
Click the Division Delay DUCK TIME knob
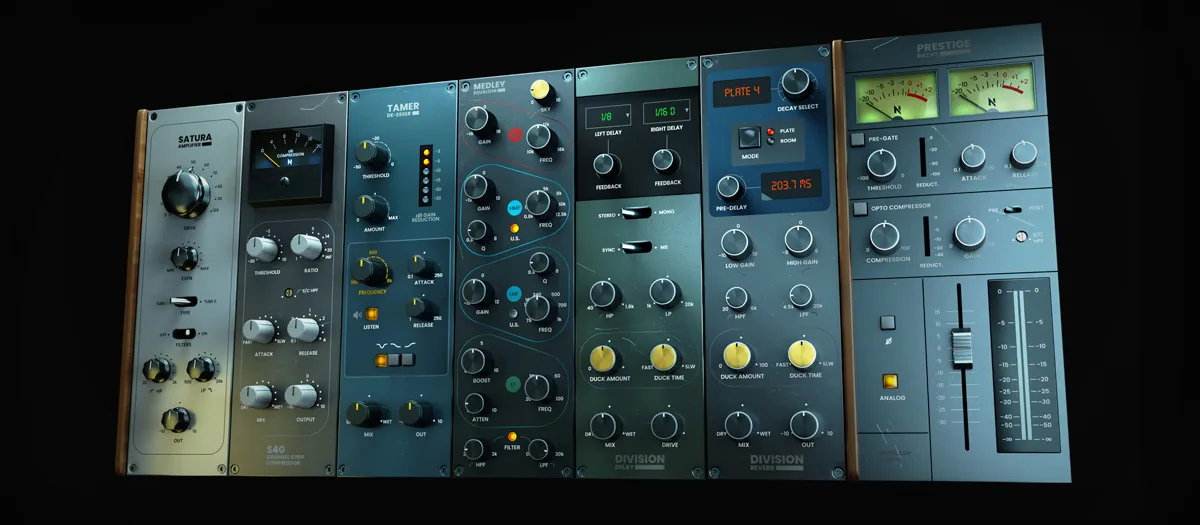pos(665,358)
